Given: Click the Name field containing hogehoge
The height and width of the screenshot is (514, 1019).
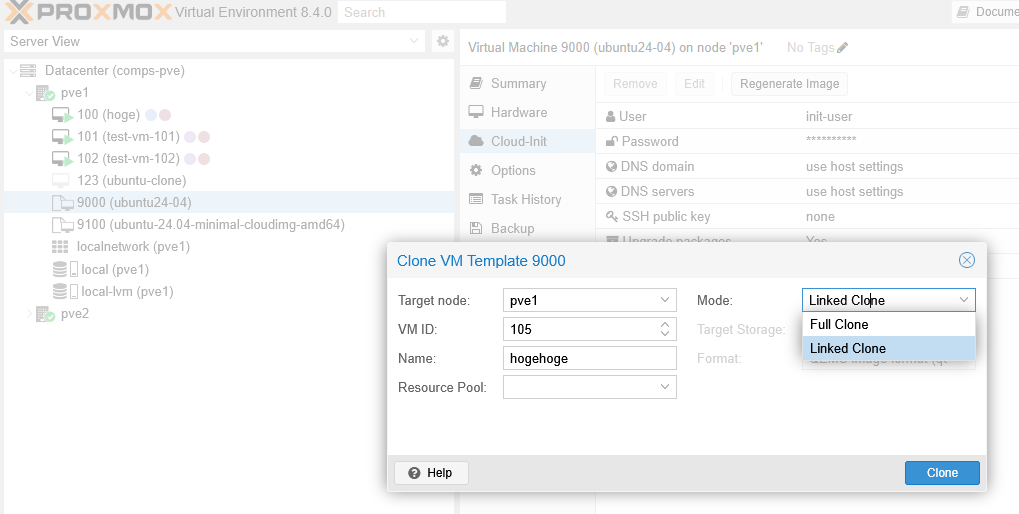Looking at the screenshot, I should (589, 358).
